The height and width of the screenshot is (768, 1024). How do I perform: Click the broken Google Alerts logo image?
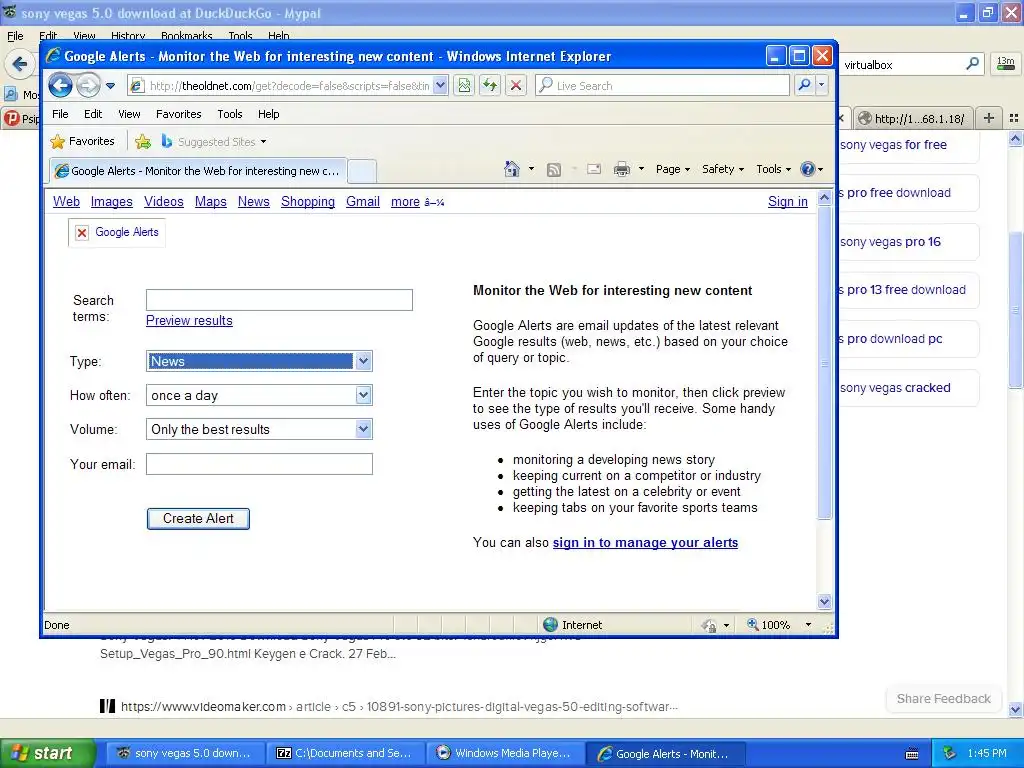[117, 232]
